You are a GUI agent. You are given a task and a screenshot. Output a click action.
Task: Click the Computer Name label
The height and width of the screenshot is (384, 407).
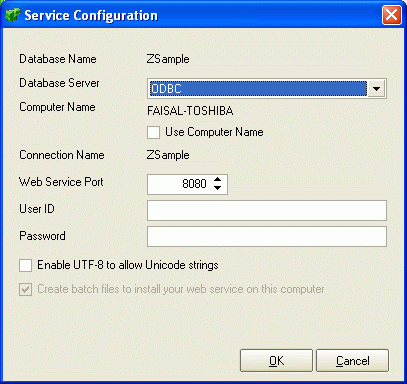click(x=57, y=107)
